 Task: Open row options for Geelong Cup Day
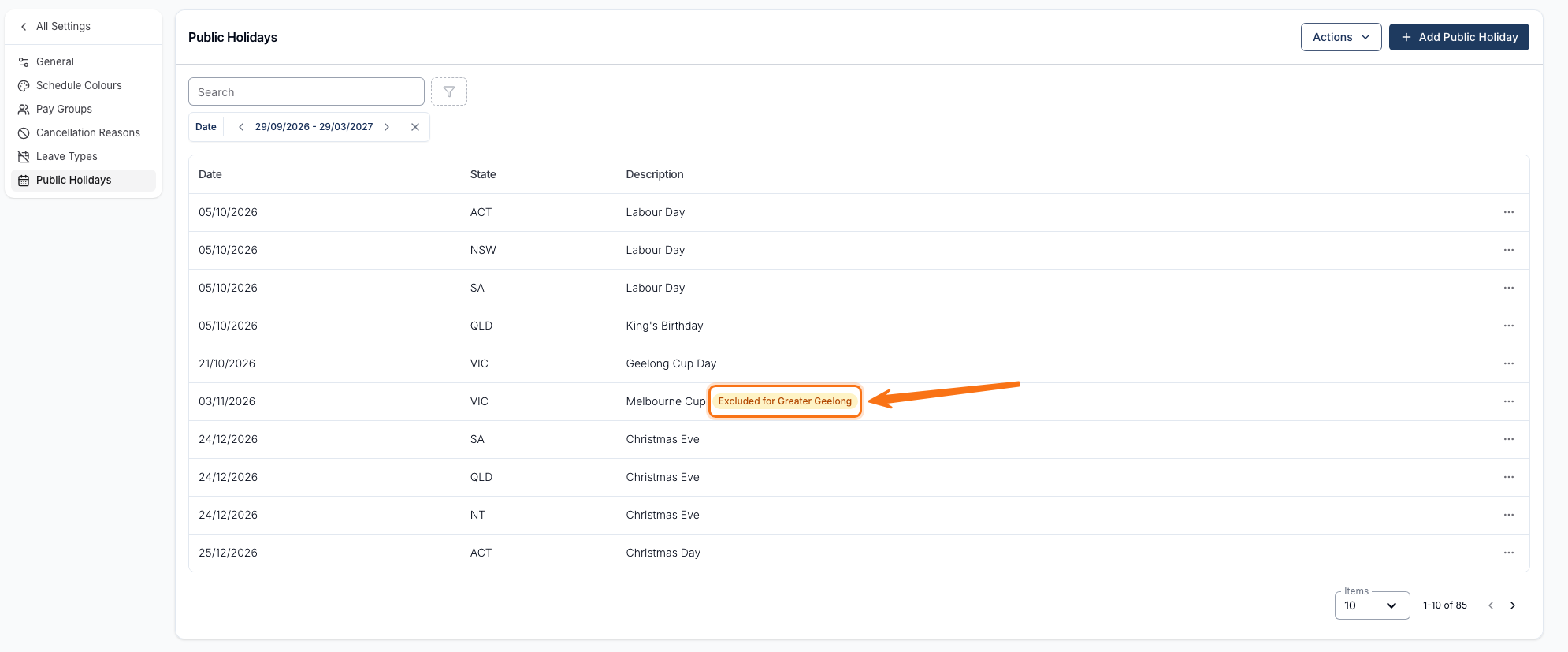tap(1508, 363)
